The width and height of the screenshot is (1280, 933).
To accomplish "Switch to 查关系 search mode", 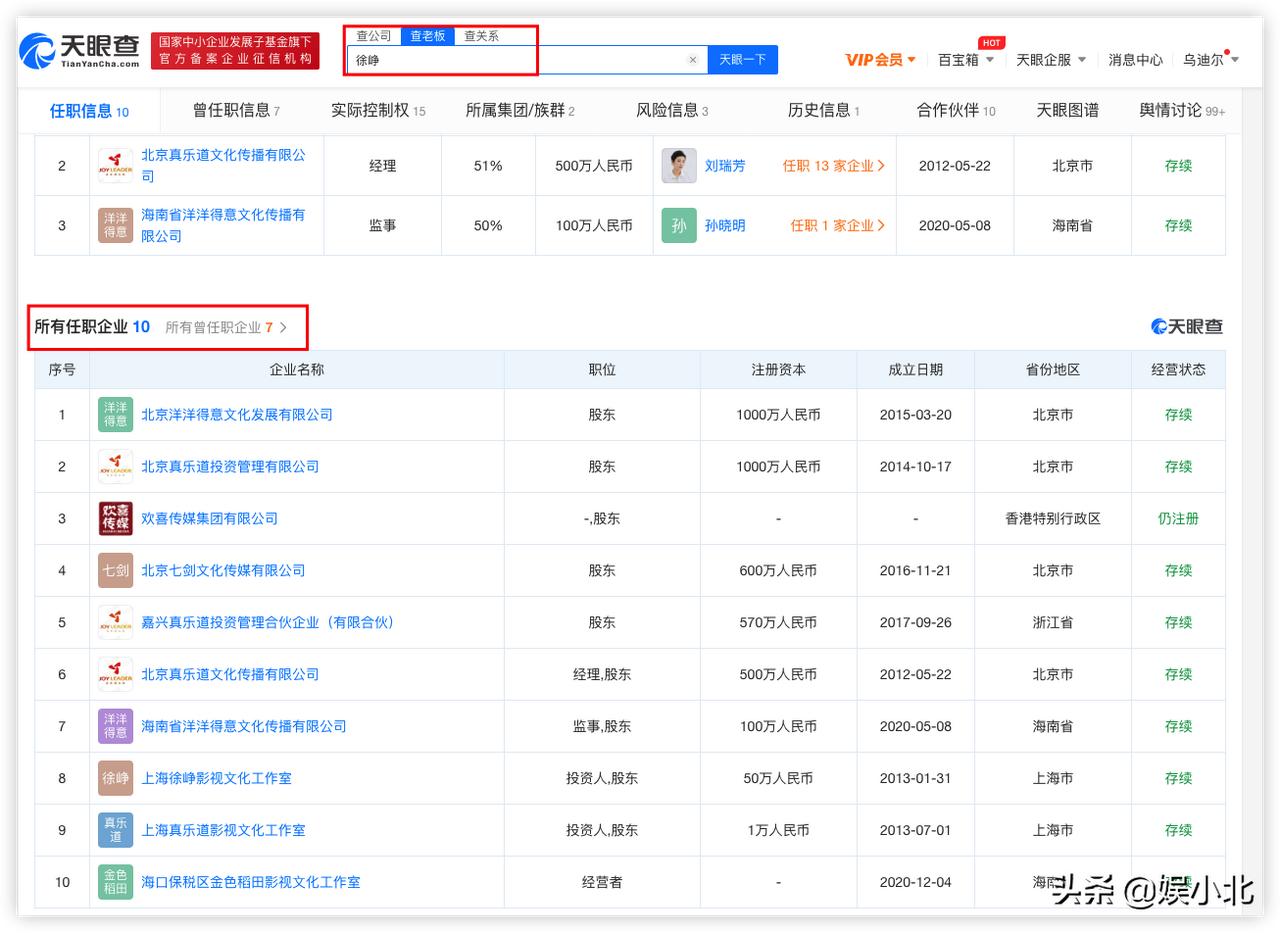I will [481, 36].
